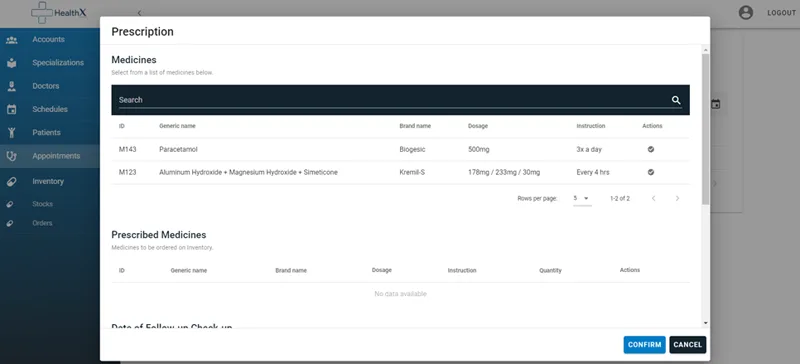This screenshot has height=364, width=800.
Task: Cancel the prescription dialog
Action: 687,345
